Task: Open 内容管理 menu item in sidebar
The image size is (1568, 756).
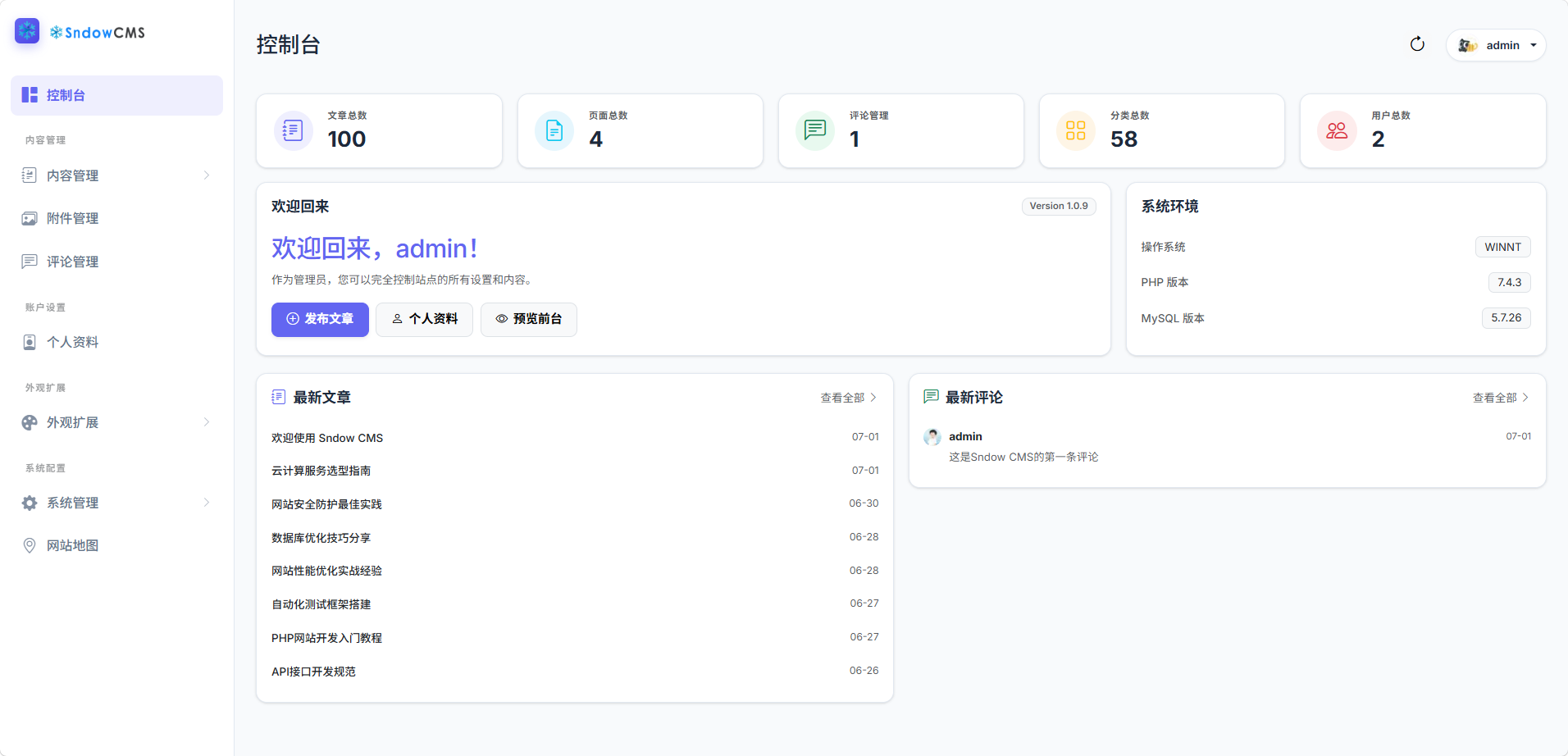Action: click(116, 175)
